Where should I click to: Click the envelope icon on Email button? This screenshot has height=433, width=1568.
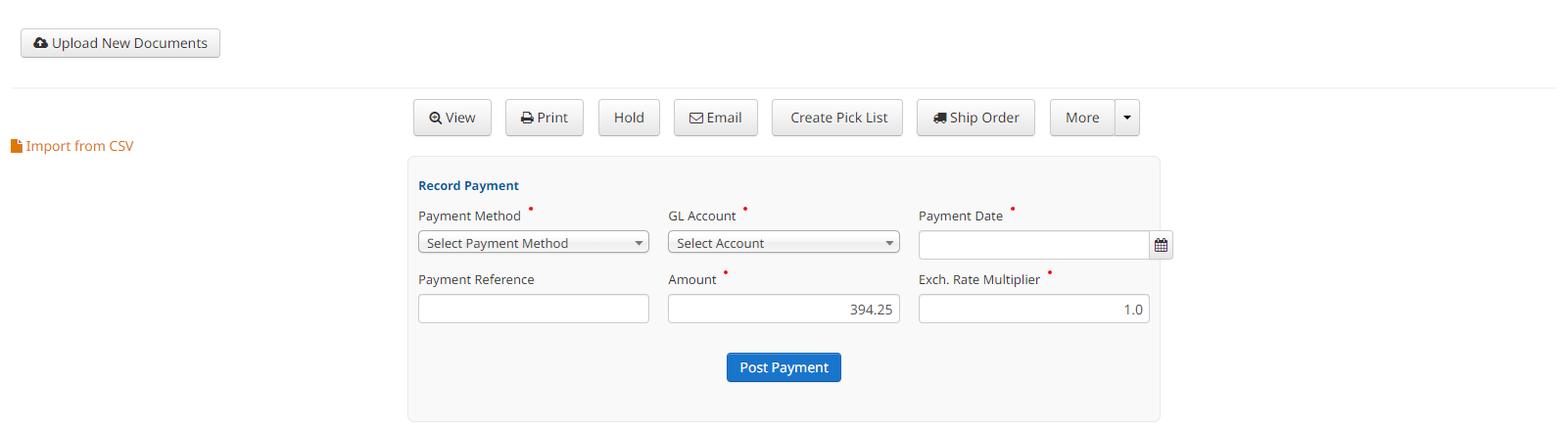696,118
